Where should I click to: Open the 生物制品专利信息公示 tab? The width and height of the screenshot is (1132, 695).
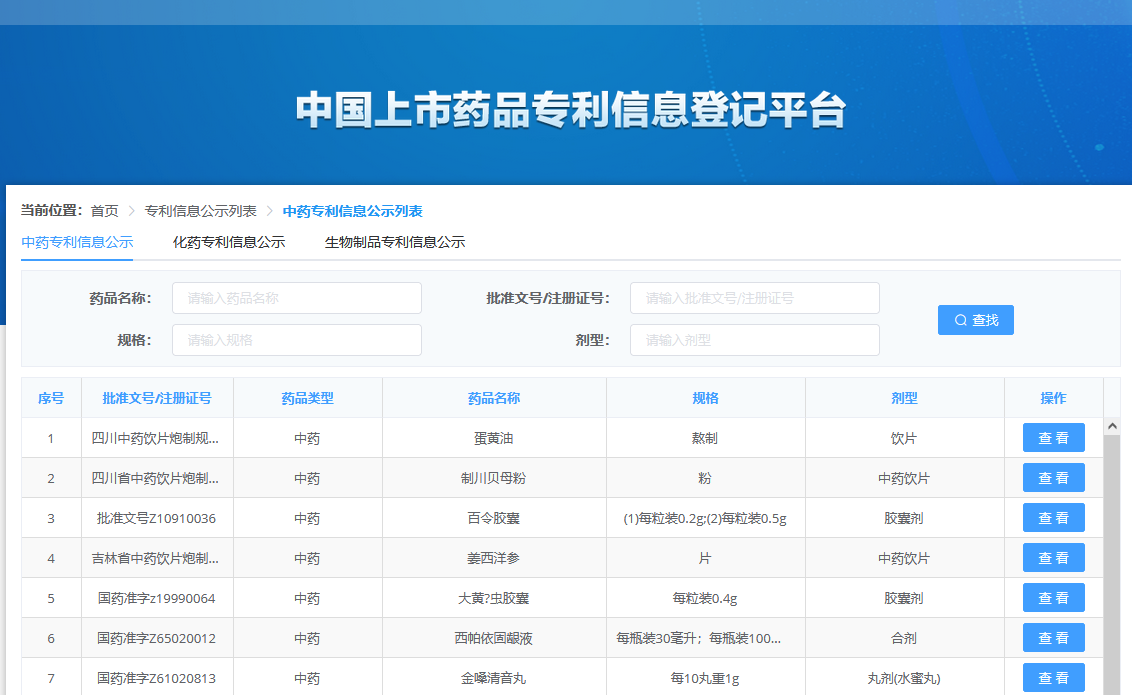[394, 242]
